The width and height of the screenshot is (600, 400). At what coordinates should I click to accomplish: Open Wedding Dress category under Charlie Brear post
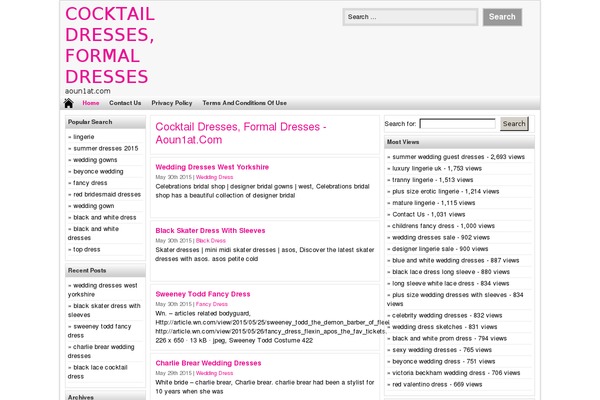point(214,373)
